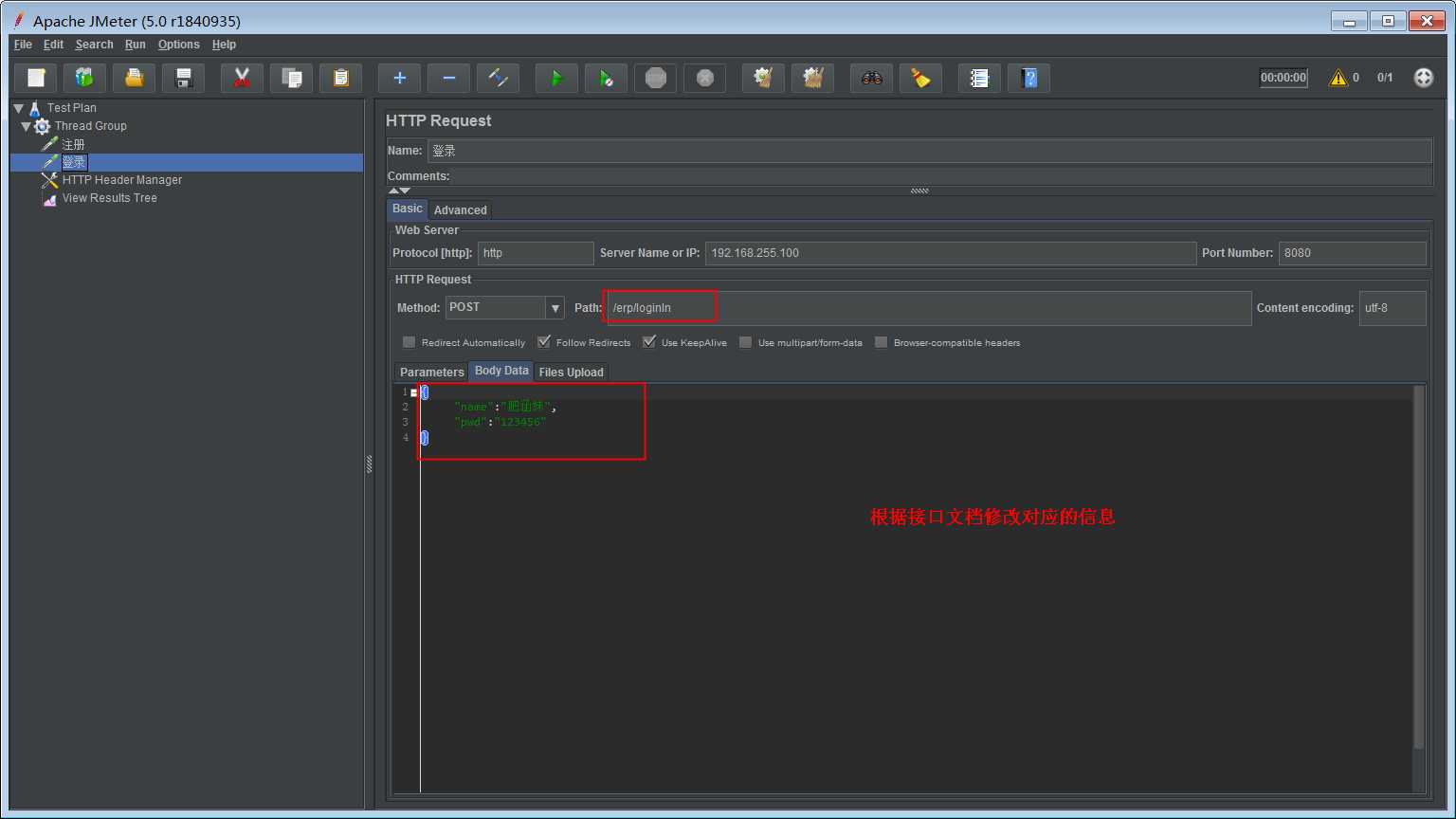Screen dimensions: 1456x819
Task: Select the Body Data tab
Action: click(x=501, y=371)
